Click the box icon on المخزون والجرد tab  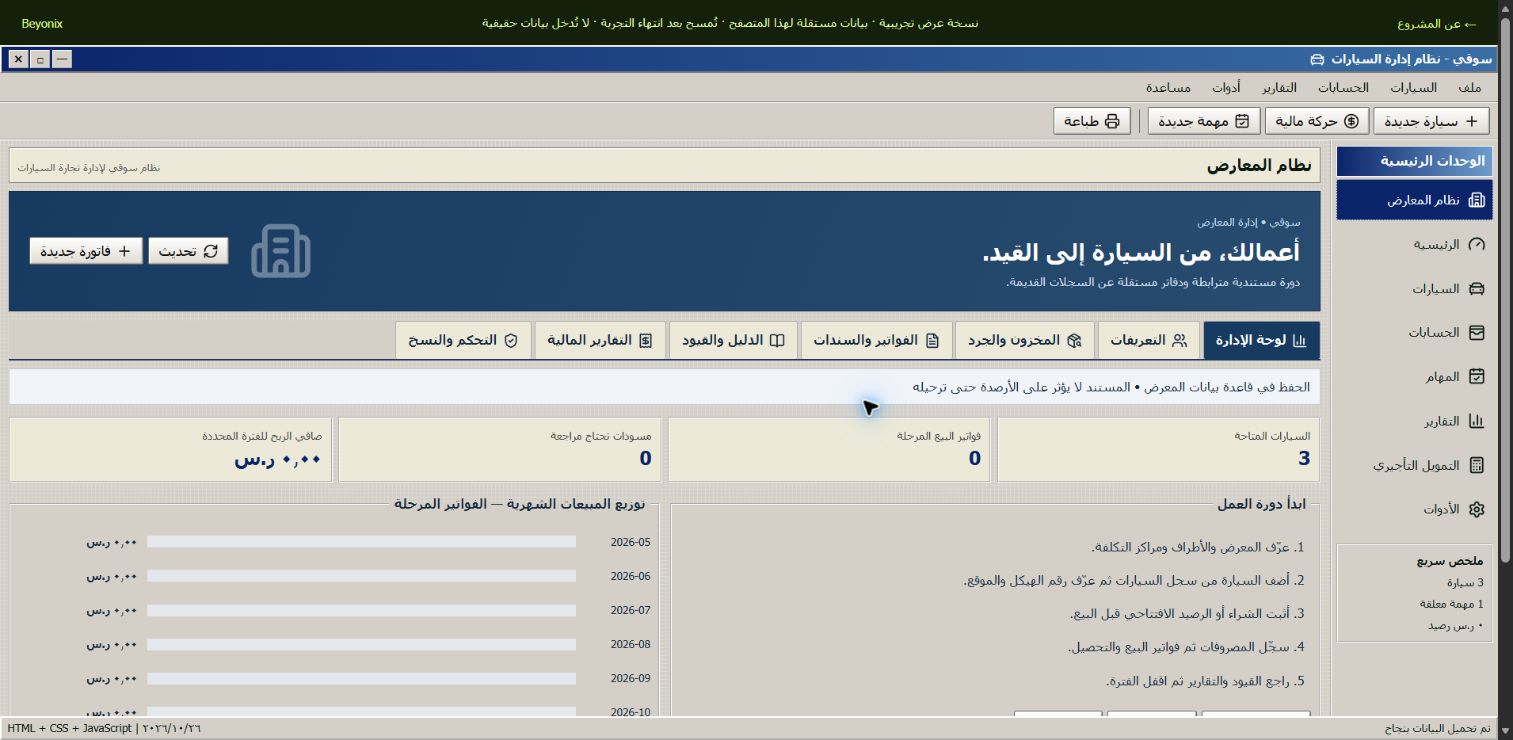(x=1075, y=340)
